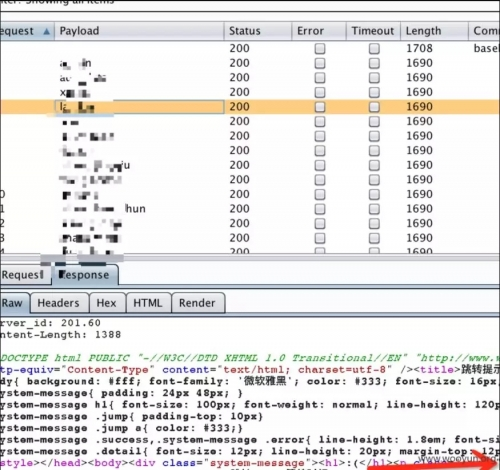Tick the Timeout checkbox in the highlighted row

coord(374,107)
